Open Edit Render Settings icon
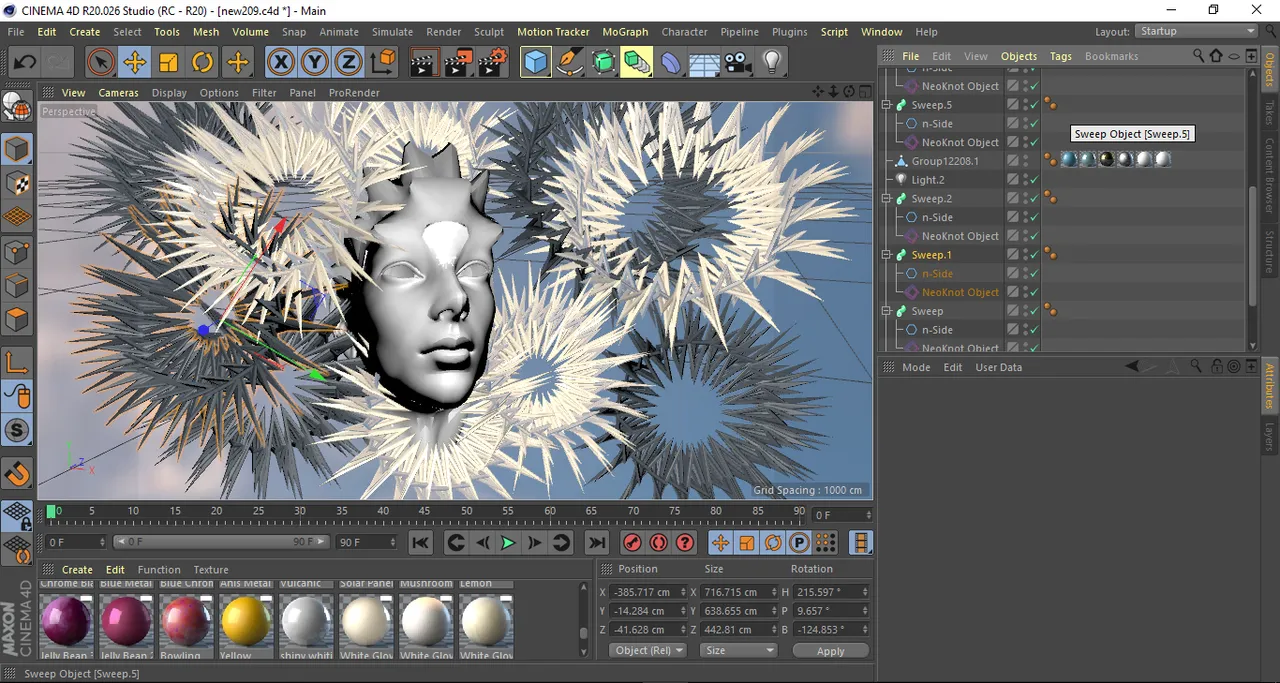1280x683 pixels. pyautogui.click(x=492, y=63)
